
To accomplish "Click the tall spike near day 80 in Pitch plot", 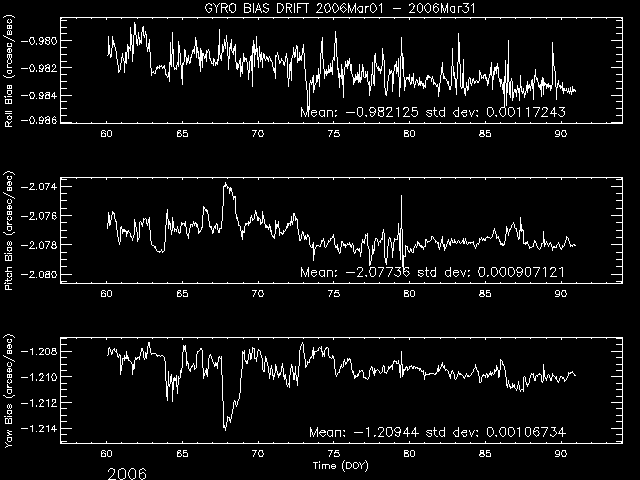I will click(x=401, y=198).
